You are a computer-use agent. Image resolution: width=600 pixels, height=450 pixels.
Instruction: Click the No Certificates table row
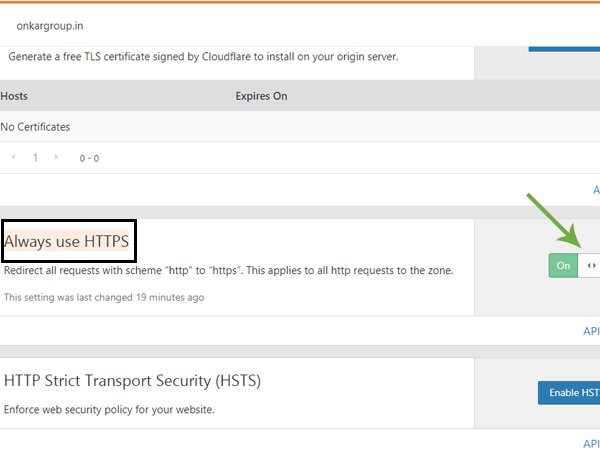[300, 127]
